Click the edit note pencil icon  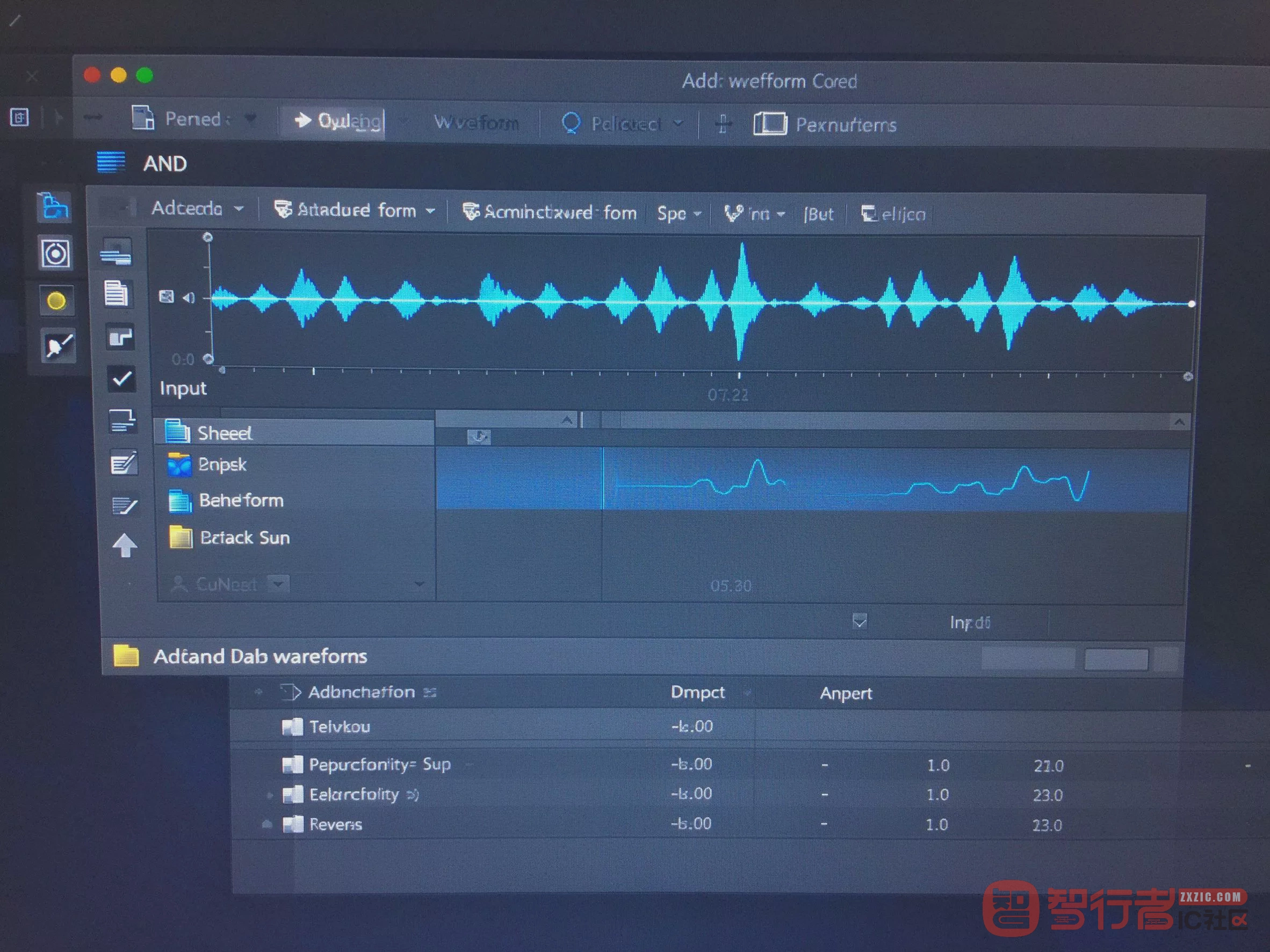click(x=124, y=462)
